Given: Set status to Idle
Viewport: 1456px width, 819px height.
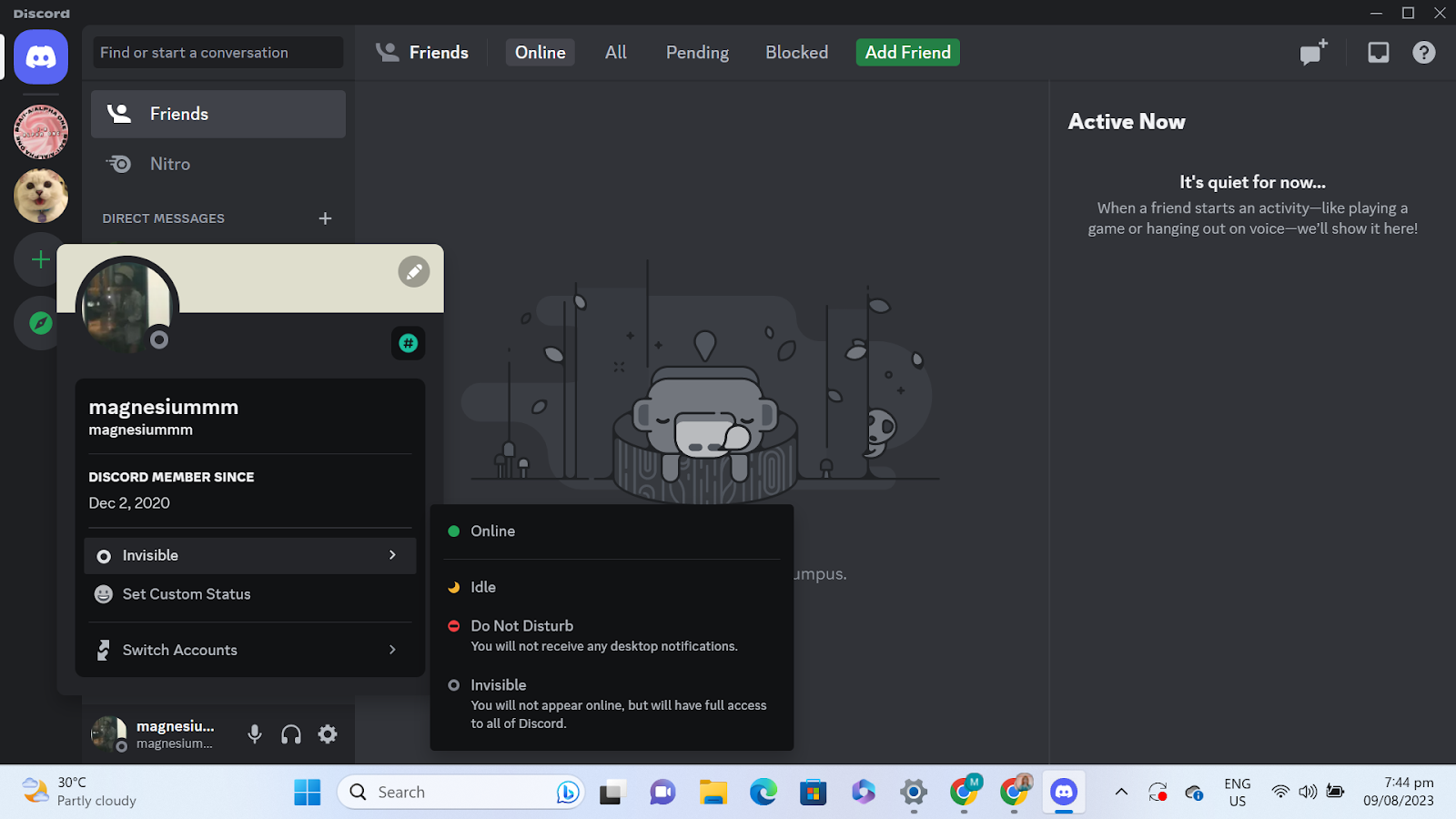Looking at the screenshot, I should pos(612,588).
